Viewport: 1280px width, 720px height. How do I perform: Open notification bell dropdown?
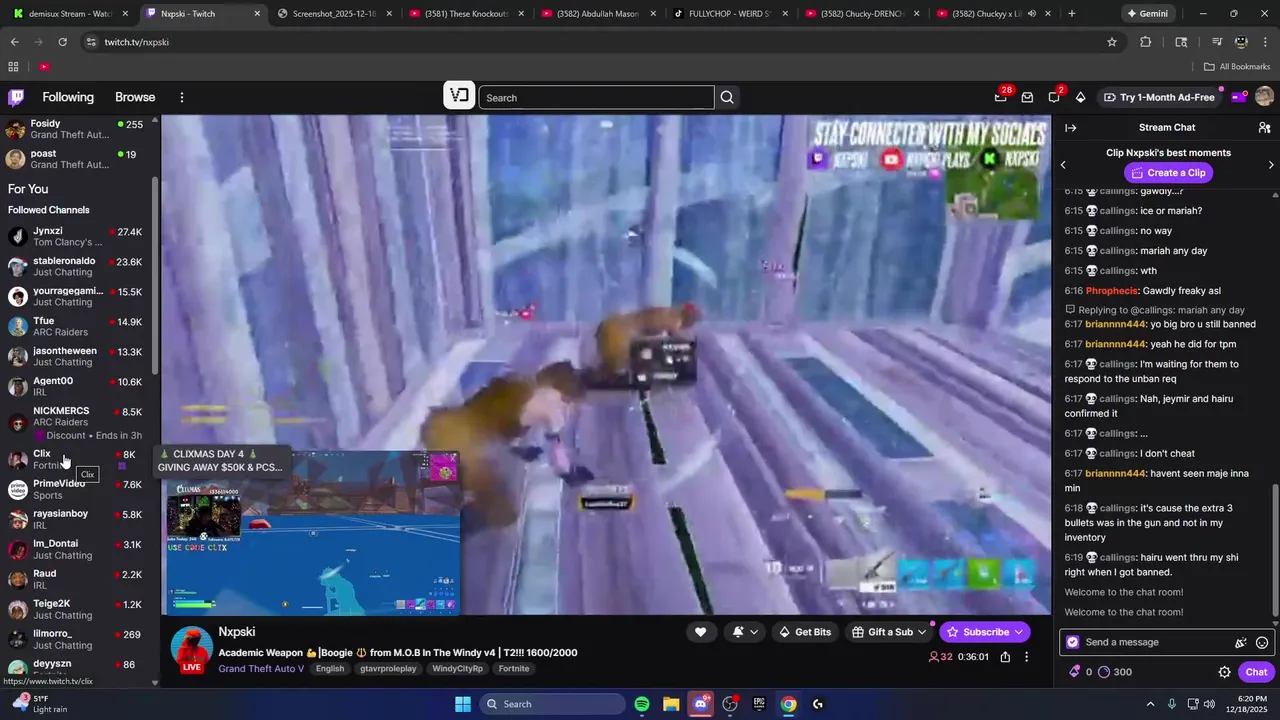(745, 632)
